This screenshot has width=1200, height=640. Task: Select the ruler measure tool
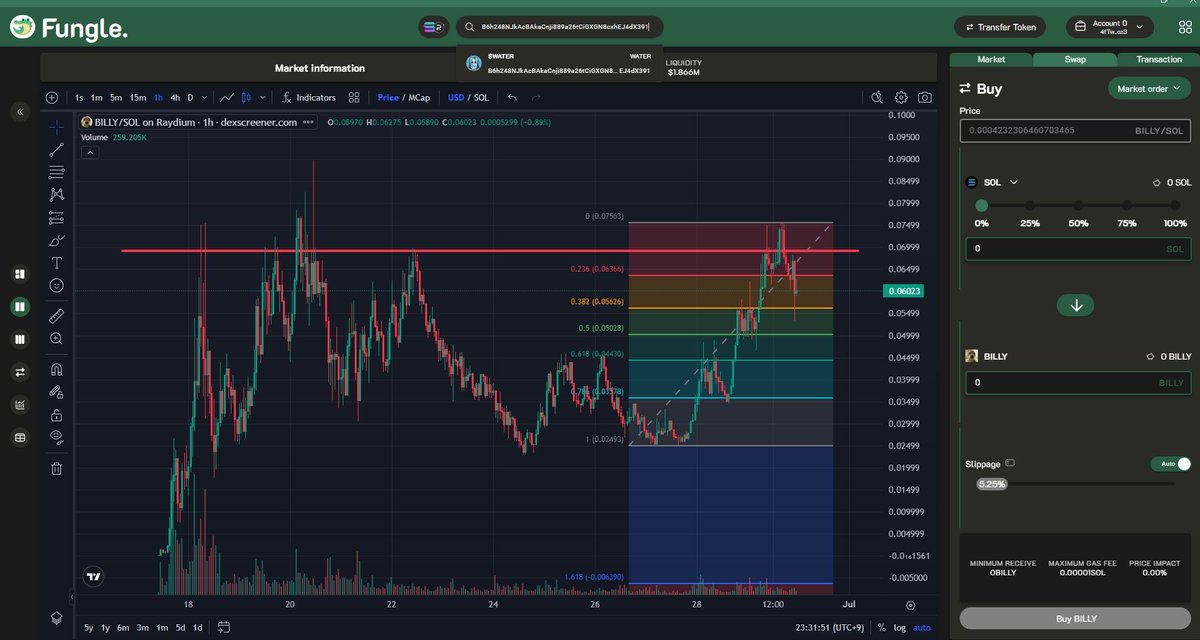pos(57,315)
